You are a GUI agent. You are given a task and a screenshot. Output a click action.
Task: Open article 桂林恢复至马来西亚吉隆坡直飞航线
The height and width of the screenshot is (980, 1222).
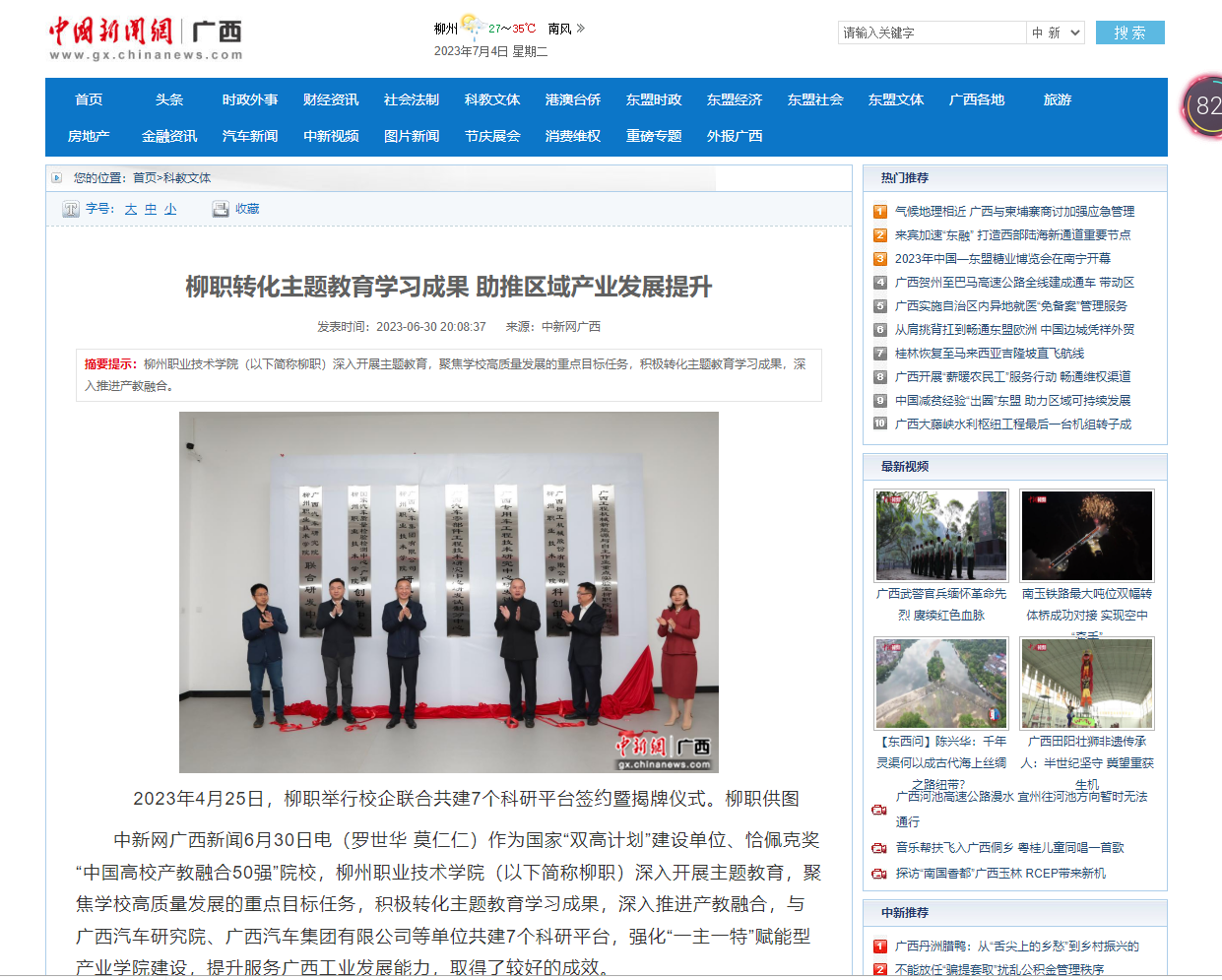click(989, 354)
